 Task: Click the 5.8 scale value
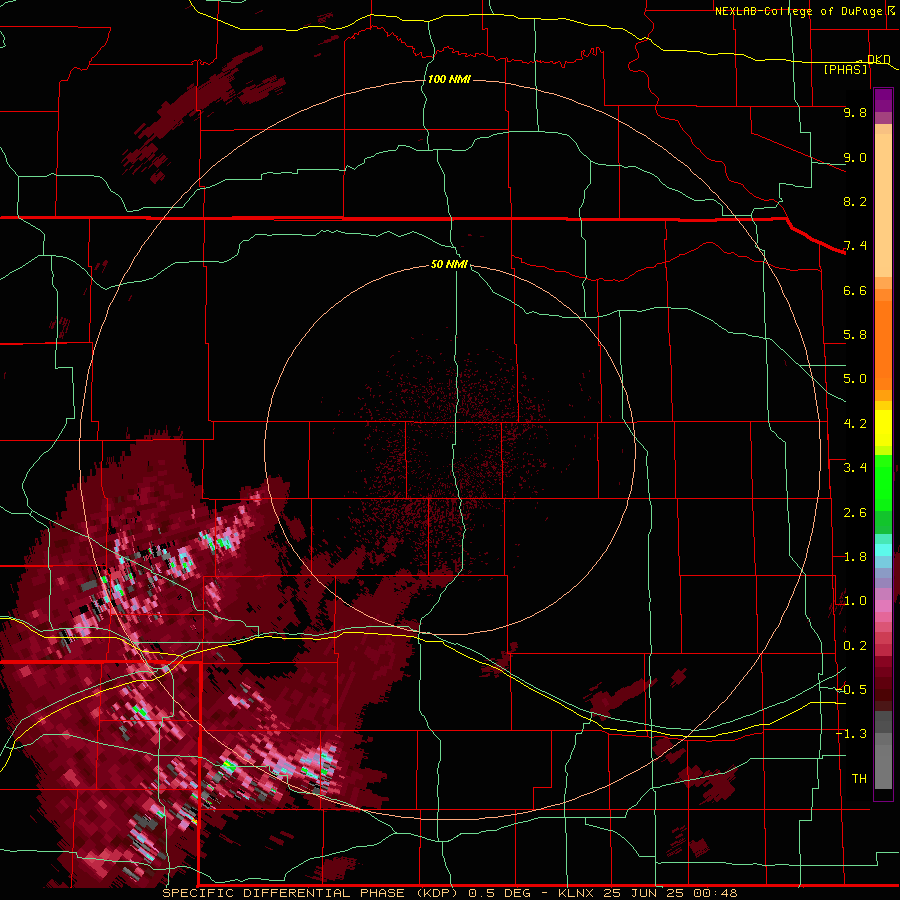(x=855, y=335)
